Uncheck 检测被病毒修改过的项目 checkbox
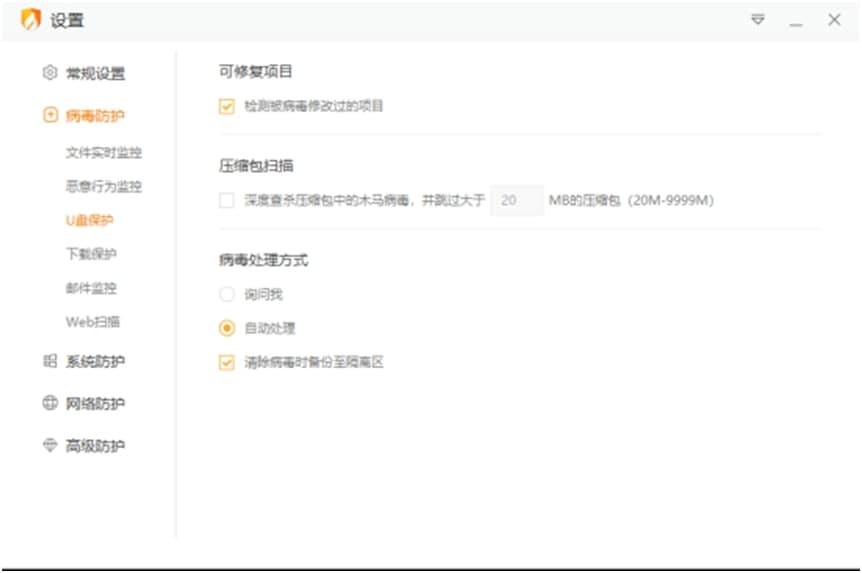 point(226,106)
